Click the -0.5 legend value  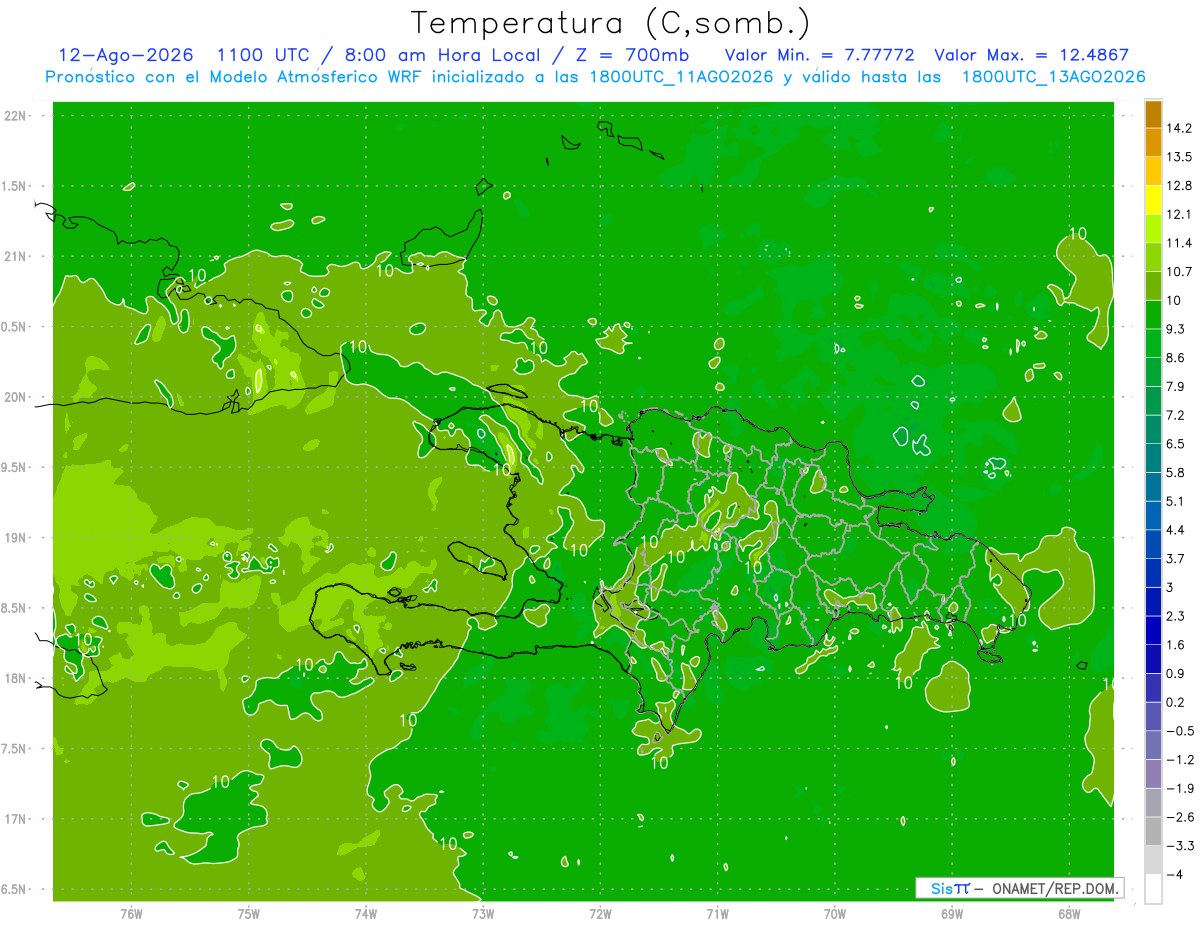tap(1180, 731)
